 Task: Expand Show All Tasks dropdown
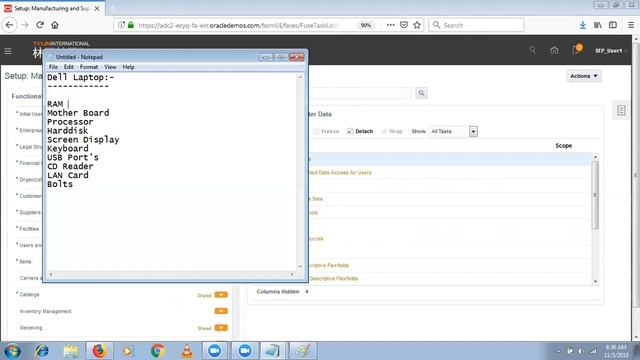pos(473,131)
